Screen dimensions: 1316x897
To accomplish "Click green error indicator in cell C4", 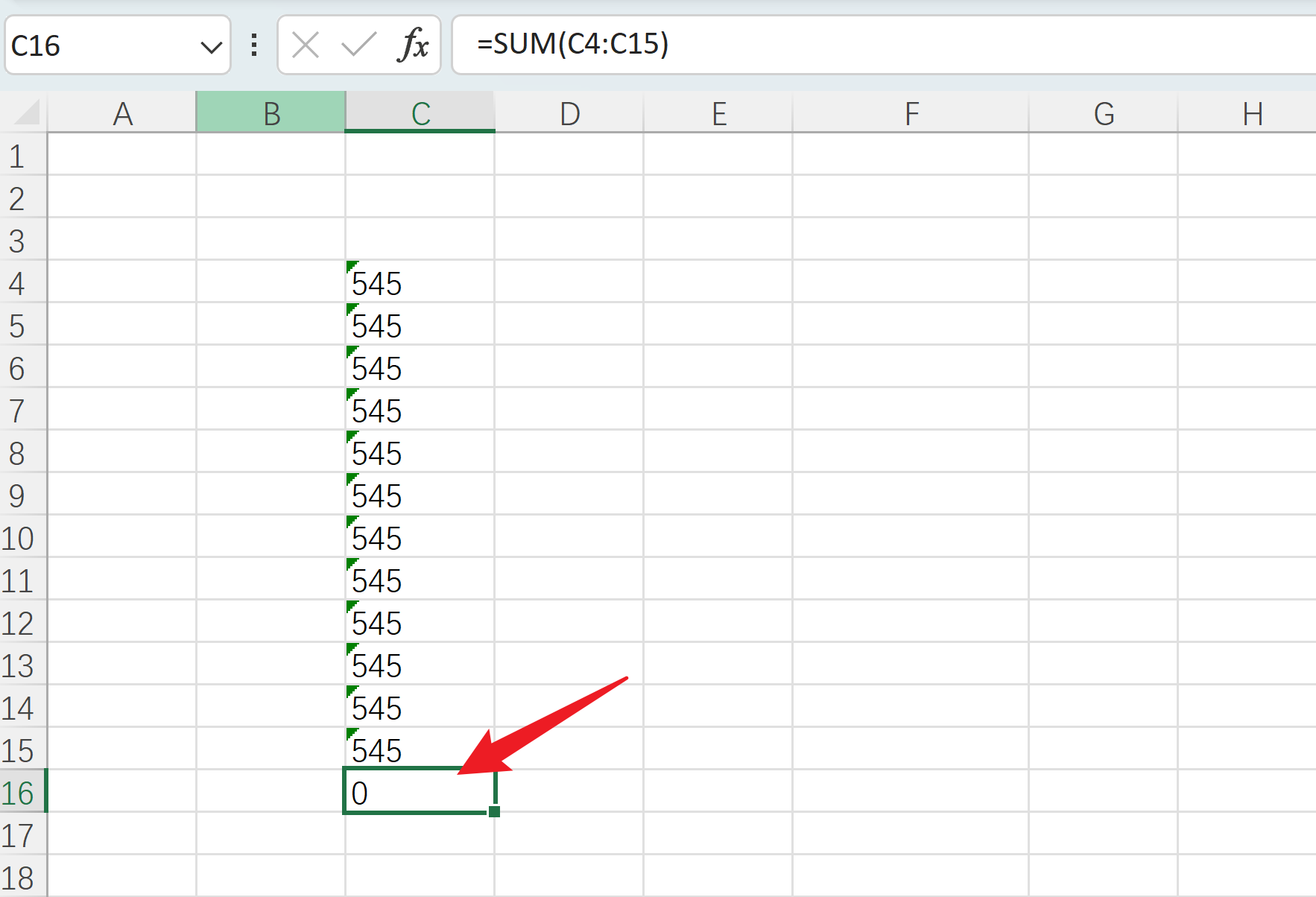I will 352,266.
